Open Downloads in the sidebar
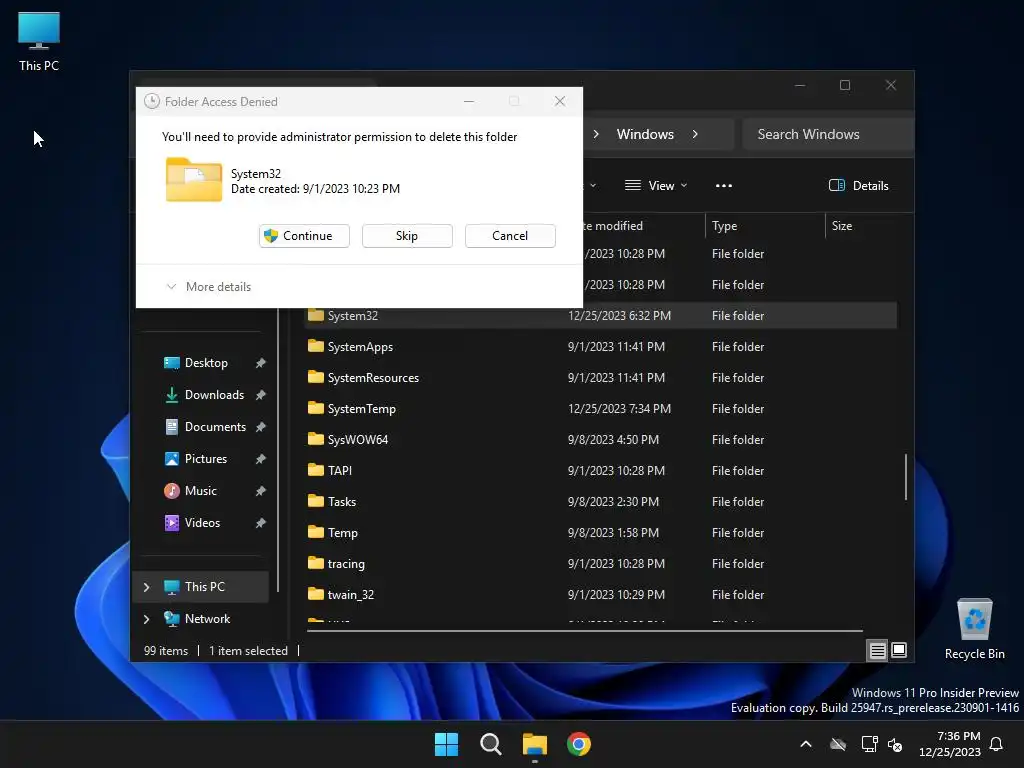The image size is (1024, 768). [x=205, y=395]
